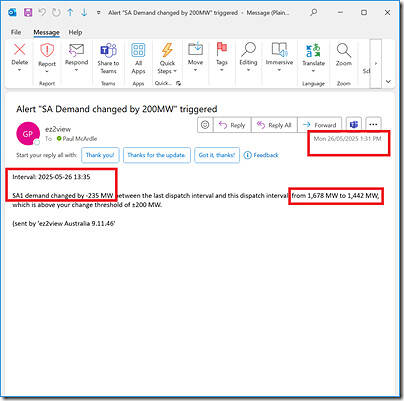
Task: Click the Outlook app icon in title bar
Action: 12,13
